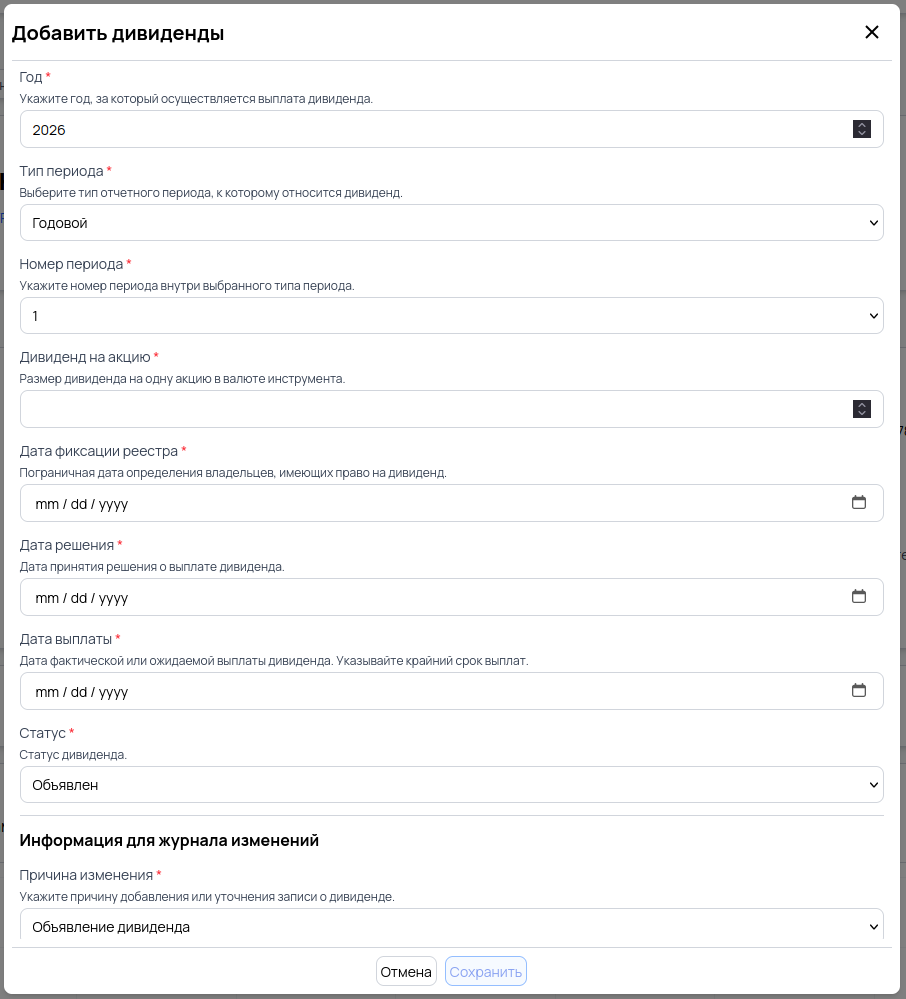Screen dimensions: 906x999
Task: Focus the Год input field with 2026
Action: [x=430, y=129]
